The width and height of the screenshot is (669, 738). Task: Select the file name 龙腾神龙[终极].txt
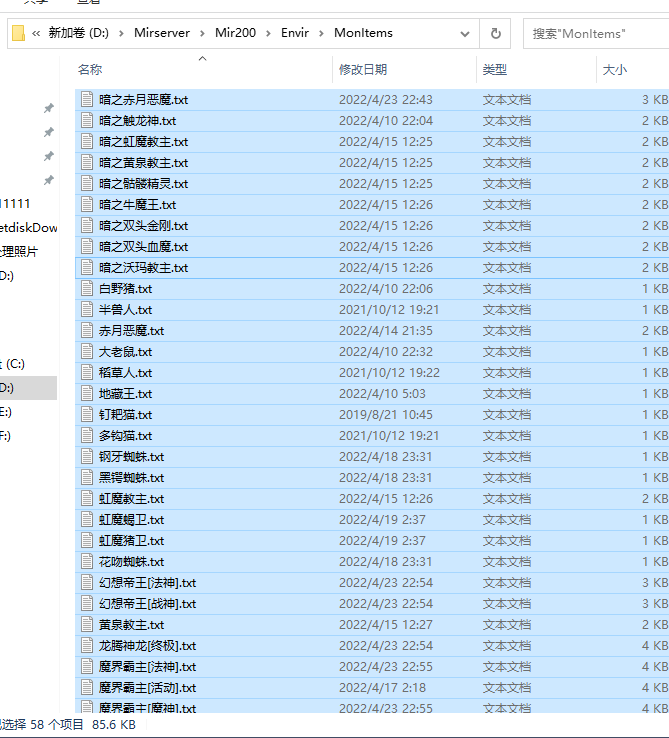pos(147,646)
